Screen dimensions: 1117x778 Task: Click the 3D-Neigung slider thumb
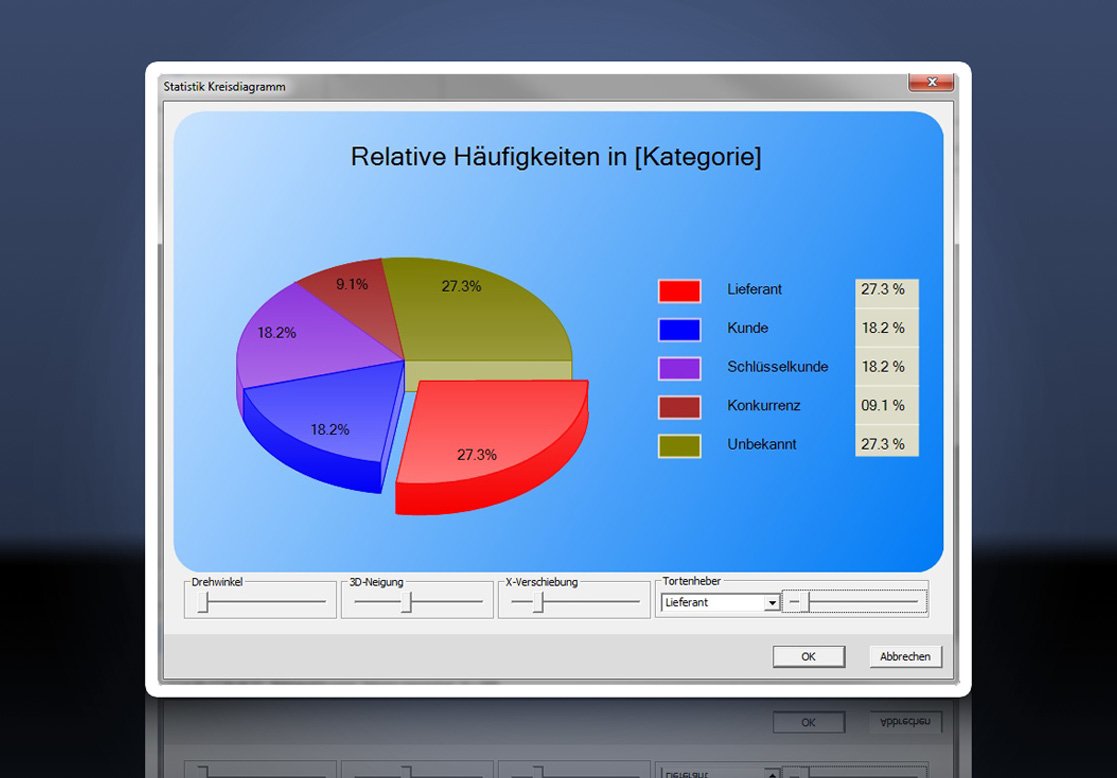click(x=406, y=603)
